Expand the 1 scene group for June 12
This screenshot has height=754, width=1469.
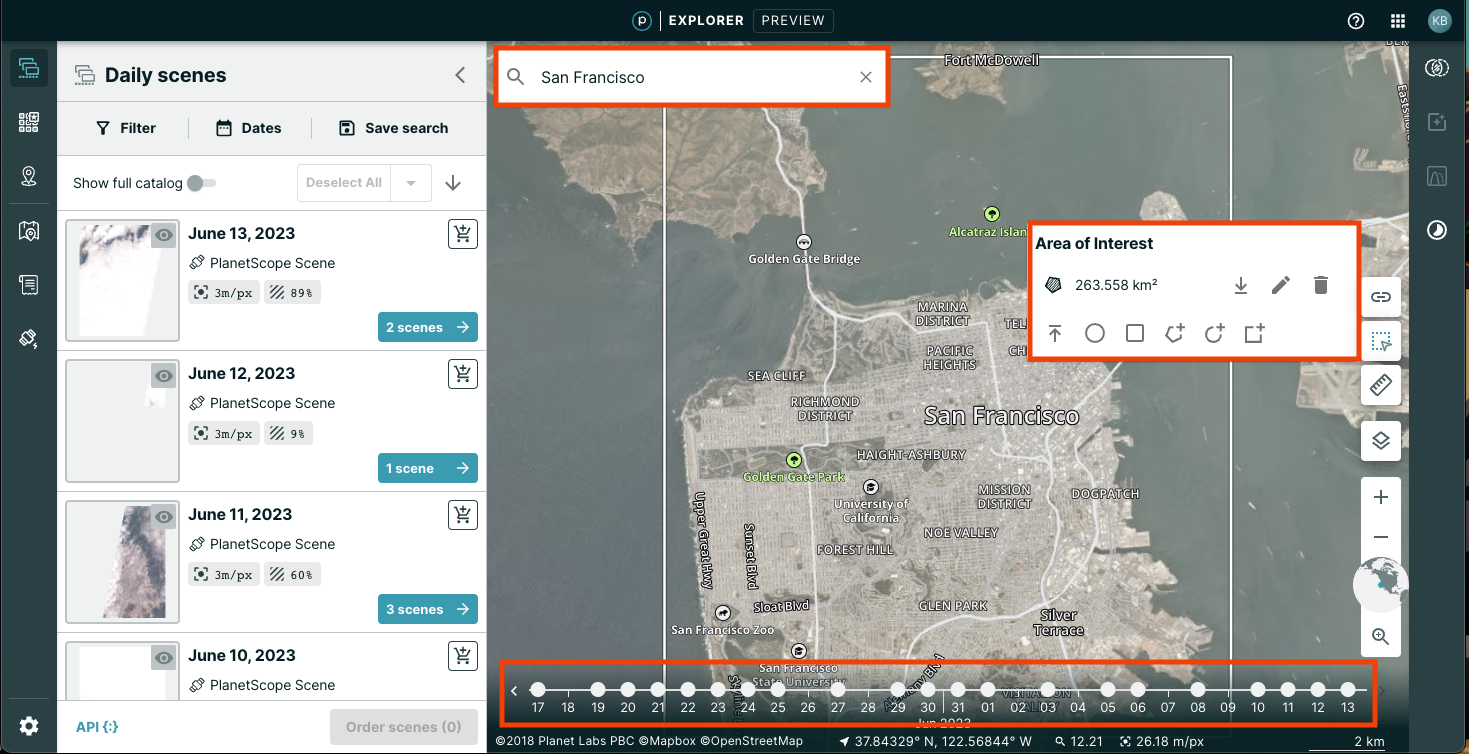point(427,468)
